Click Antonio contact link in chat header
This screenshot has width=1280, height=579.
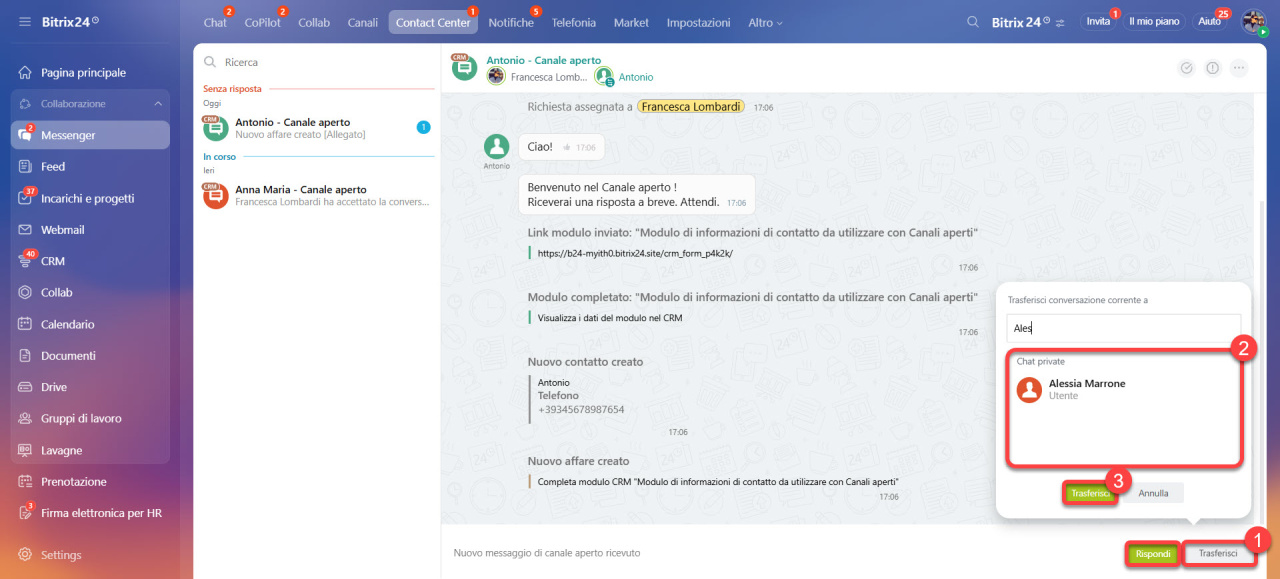pyautogui.click(x=635, y=77)
